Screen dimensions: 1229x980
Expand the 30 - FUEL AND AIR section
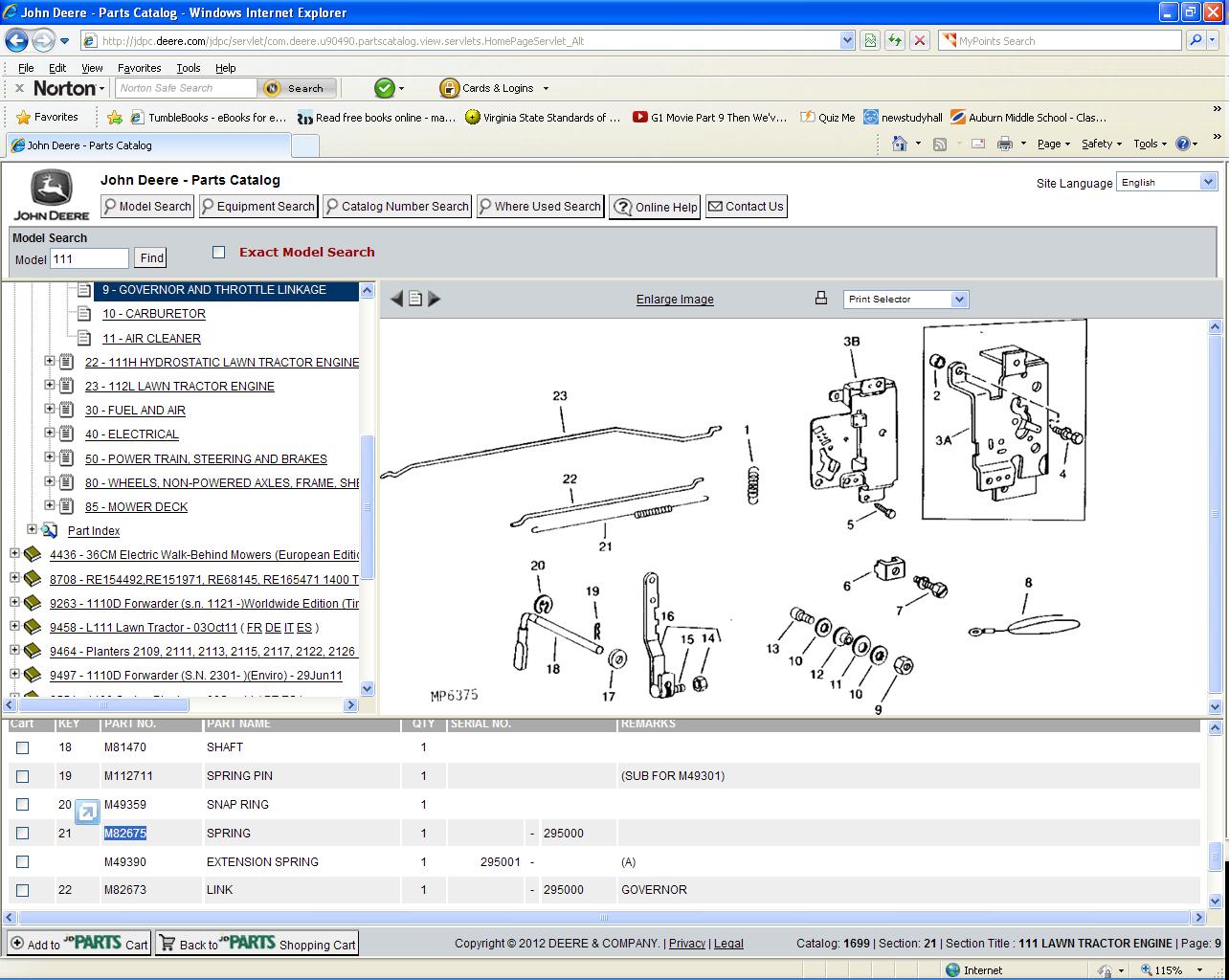tap(50, 409)
